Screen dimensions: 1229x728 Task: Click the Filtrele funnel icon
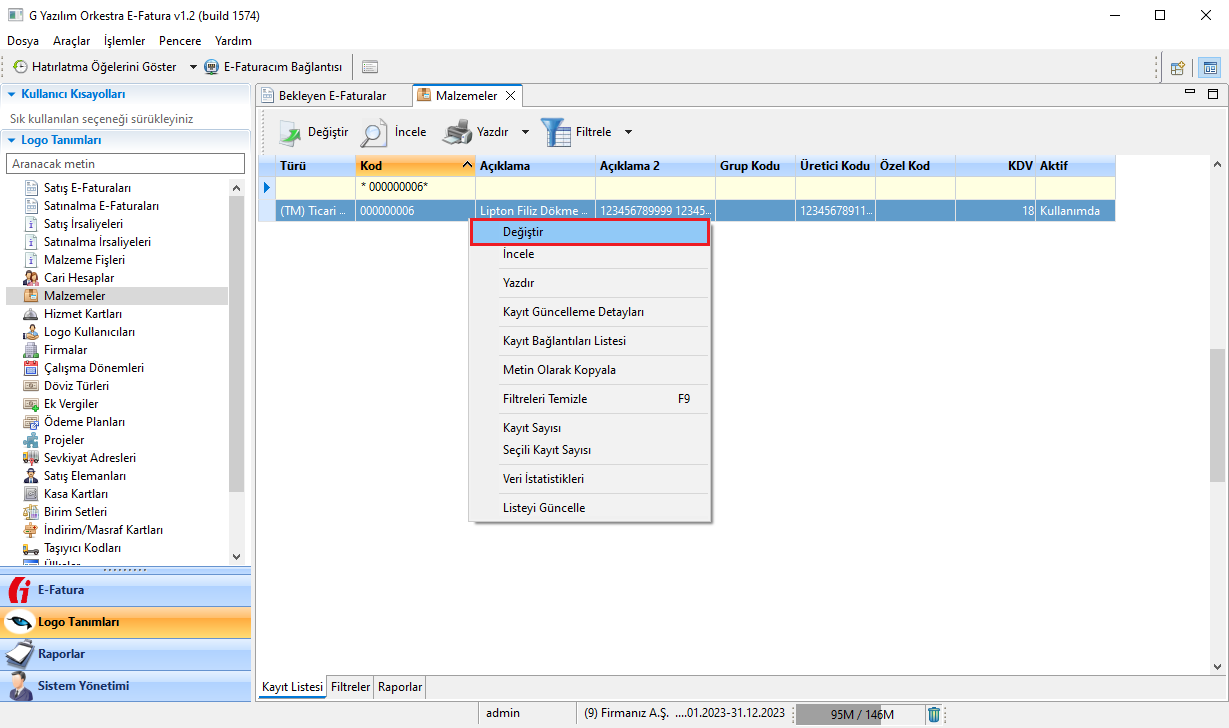click(557, 132)
